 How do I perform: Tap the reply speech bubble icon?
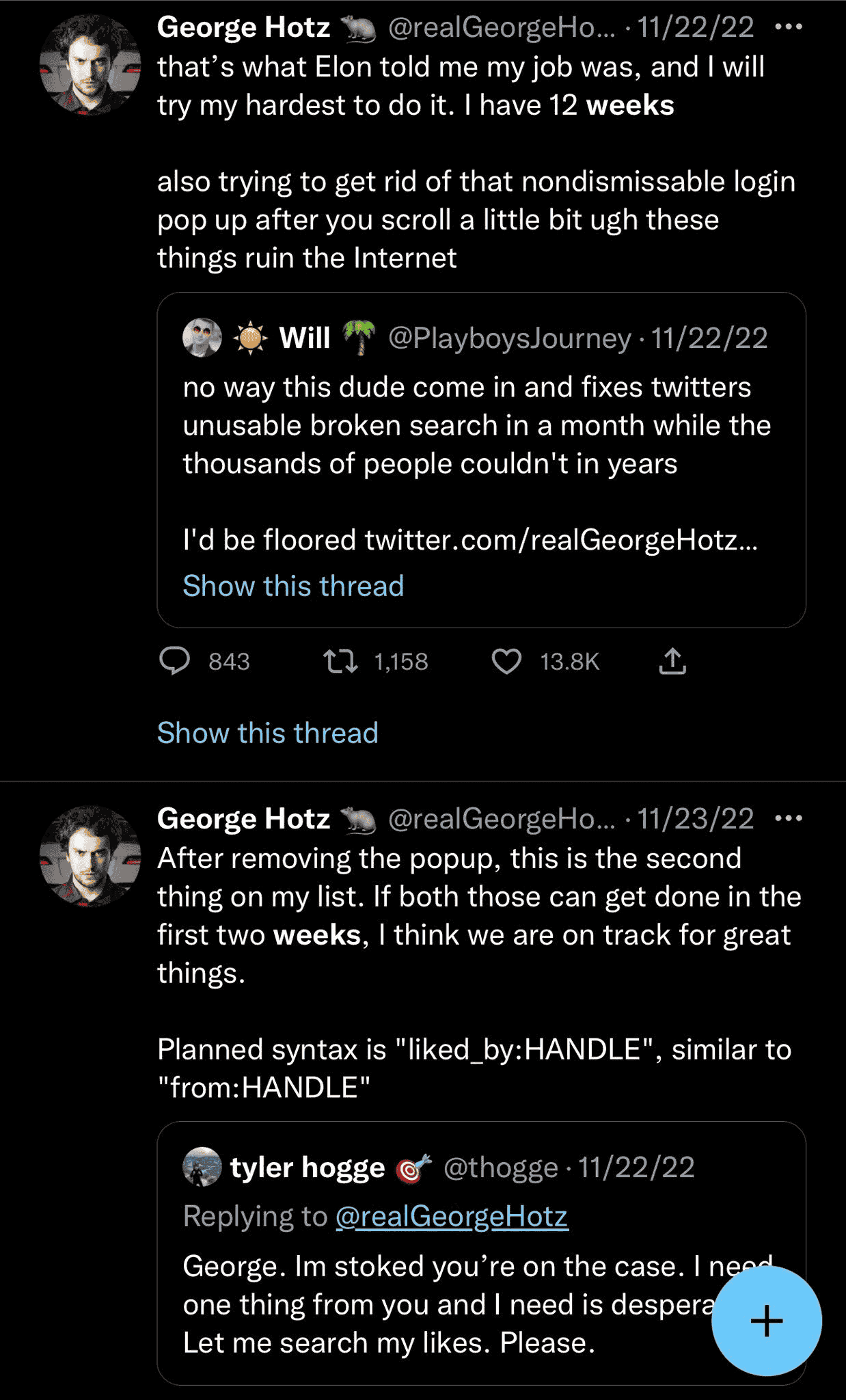click(174, 661)
